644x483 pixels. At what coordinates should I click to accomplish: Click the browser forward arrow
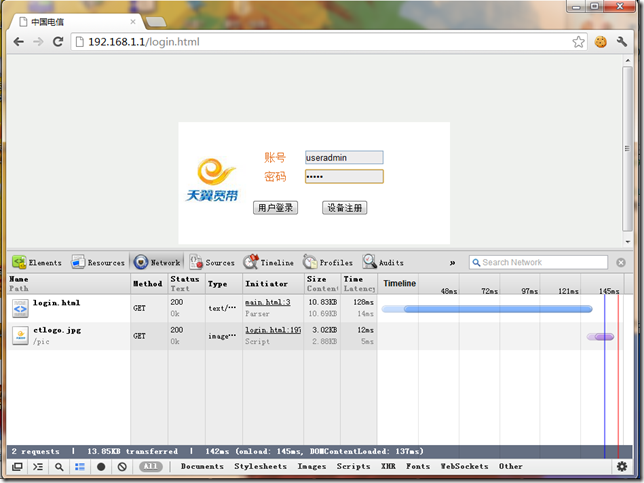(38, 41)
